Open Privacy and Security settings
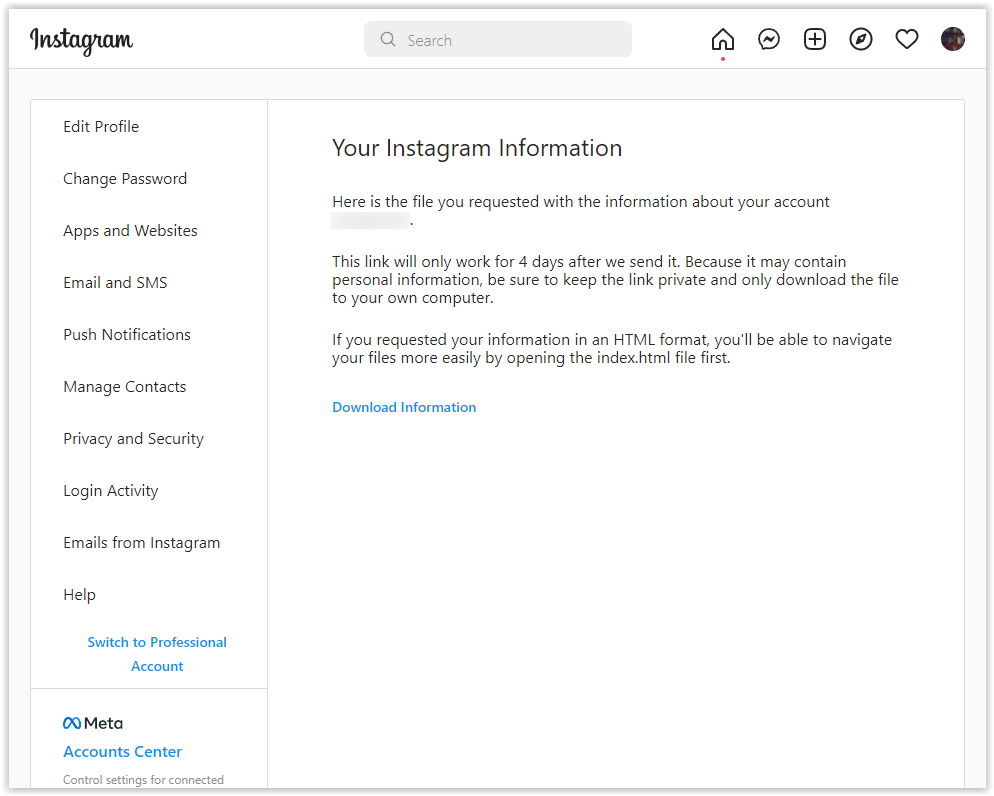994x796 pixels. point(133,438)
